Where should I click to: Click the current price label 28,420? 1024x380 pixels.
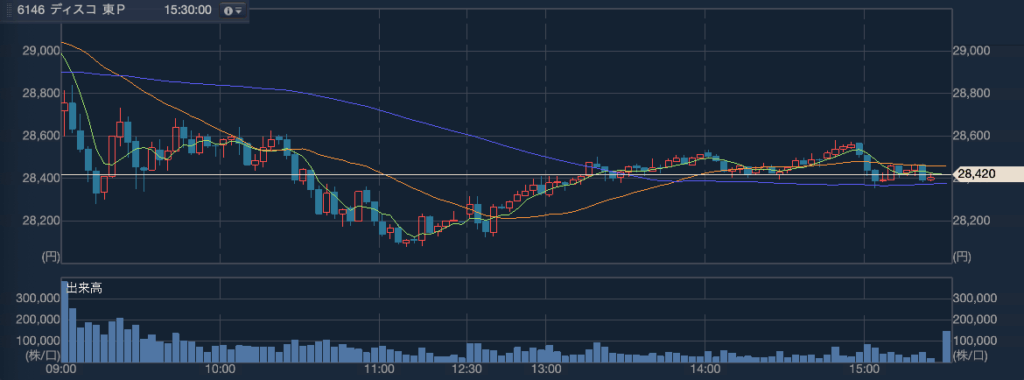pos(989,174)
